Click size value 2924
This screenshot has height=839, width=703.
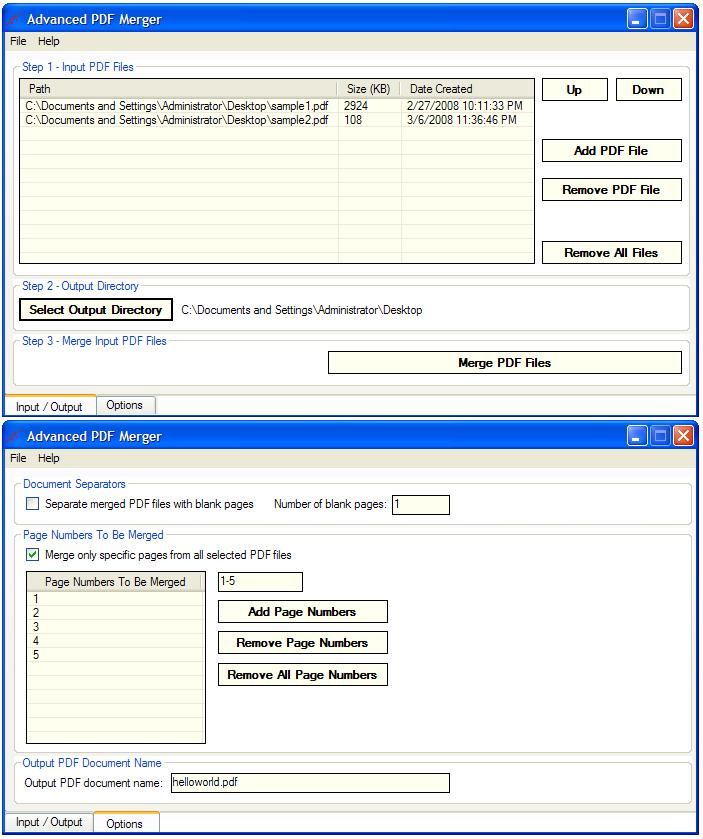[356, 106]
